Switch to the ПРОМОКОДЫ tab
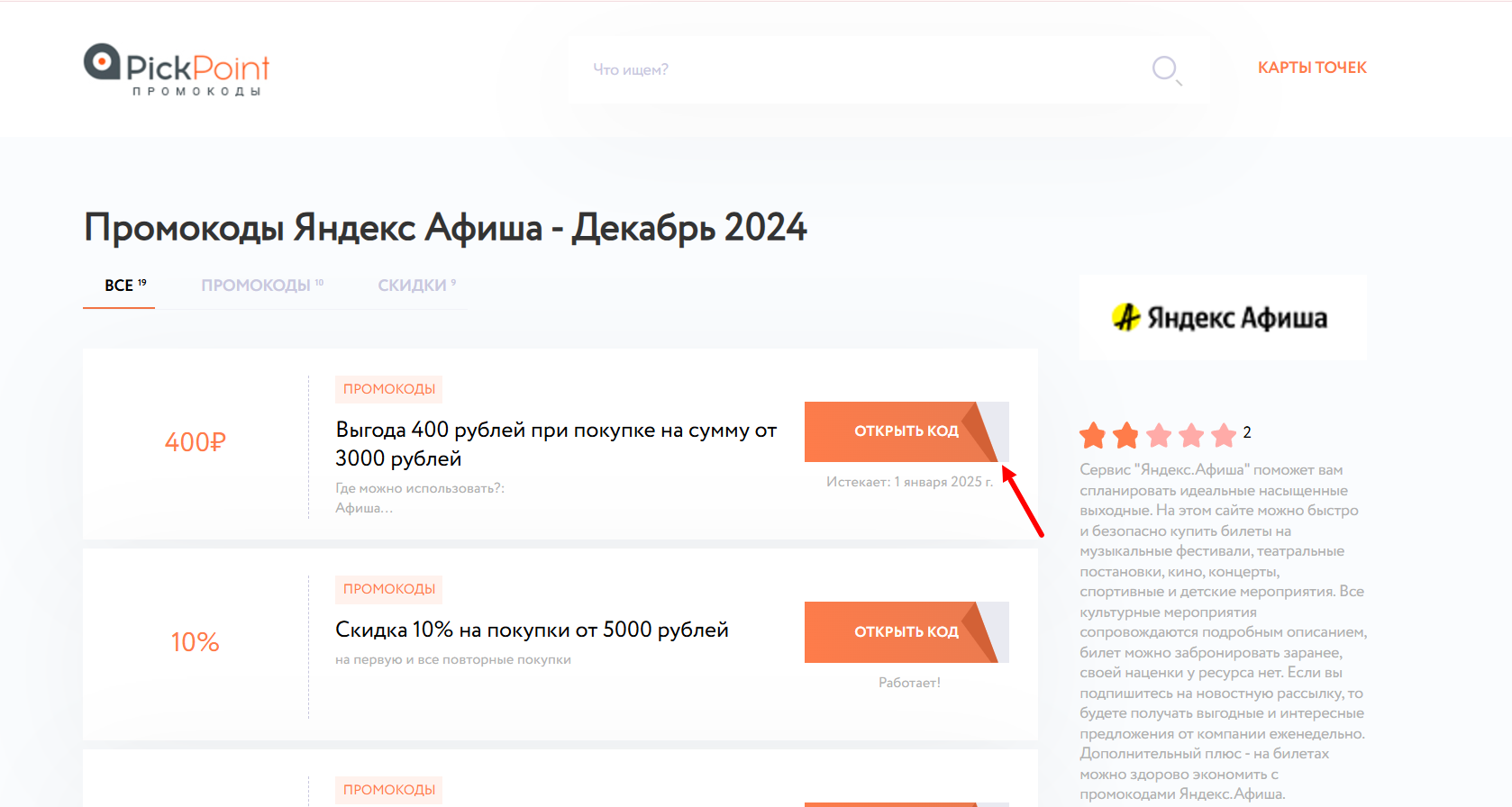 (x=256, y=286)
